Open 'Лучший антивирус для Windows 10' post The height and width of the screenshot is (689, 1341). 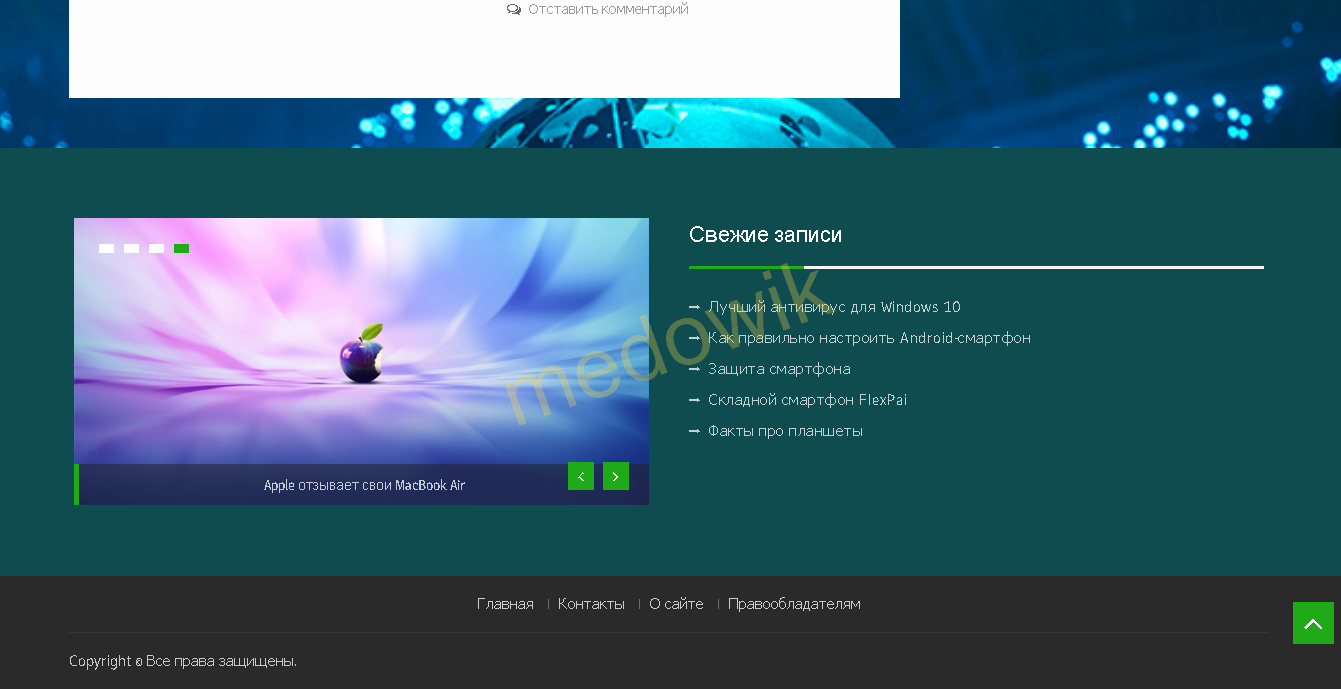click(834, 307)
